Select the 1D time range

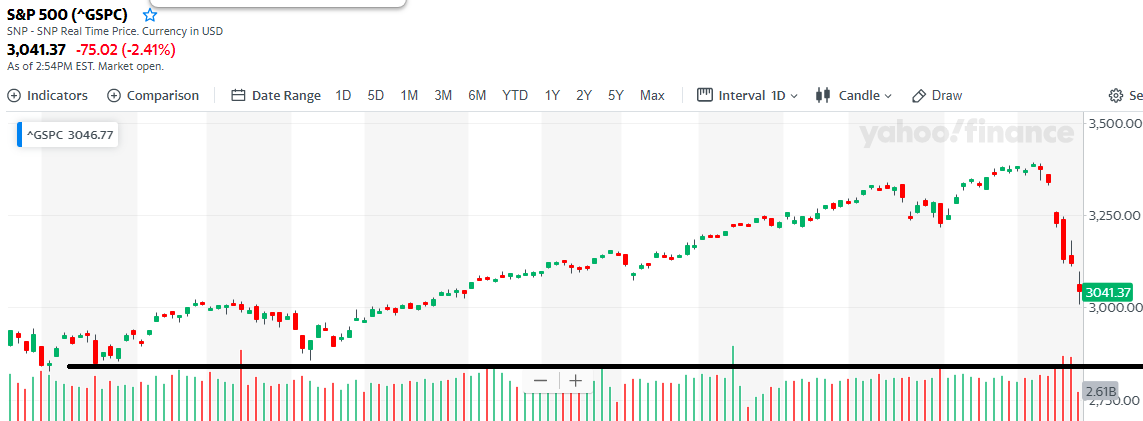(x=343, y=95)
